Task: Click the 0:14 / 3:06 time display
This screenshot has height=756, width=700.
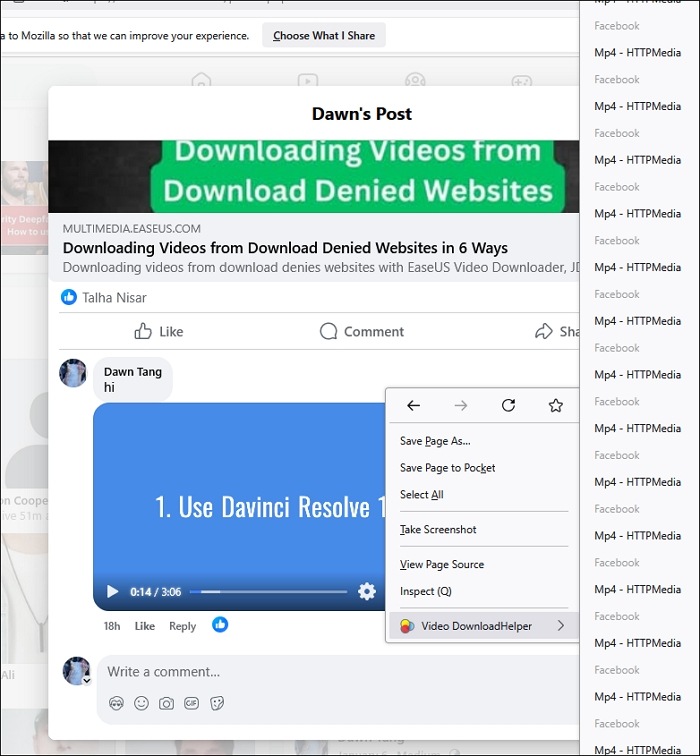Action: pyautogui.click(x=156, y=592)
